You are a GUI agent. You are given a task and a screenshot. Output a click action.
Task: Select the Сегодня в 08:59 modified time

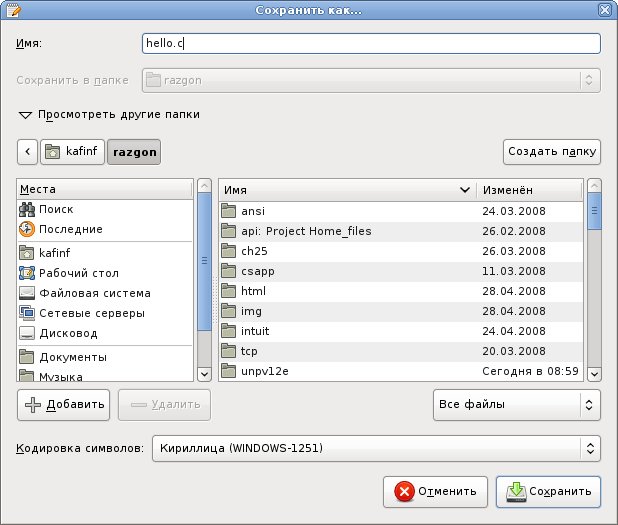click(531, 371)
